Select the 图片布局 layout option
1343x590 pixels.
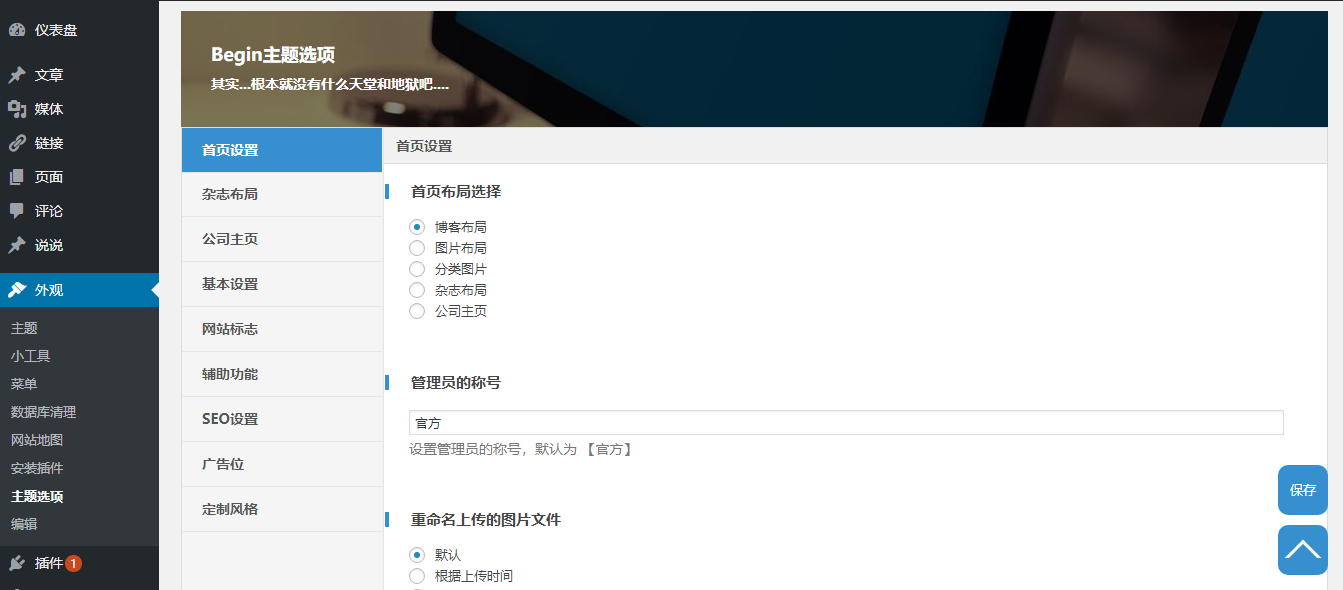point(417,247)
